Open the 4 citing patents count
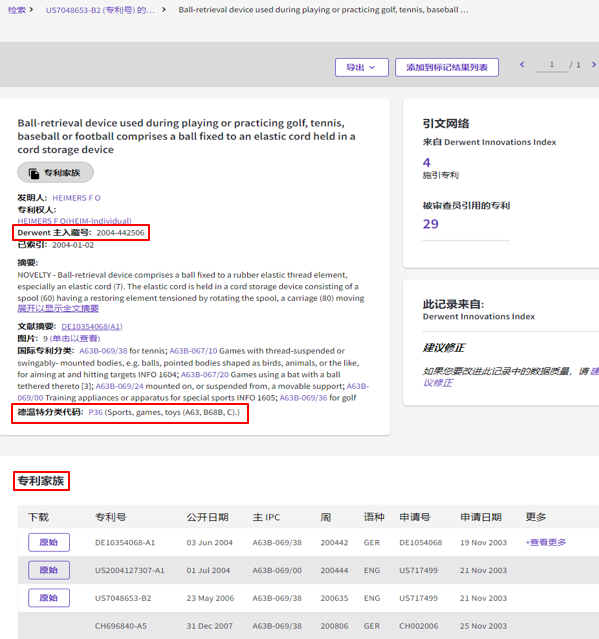Viewport: 599px width, 639px height. pyautogui.click(x=426, y=163)
